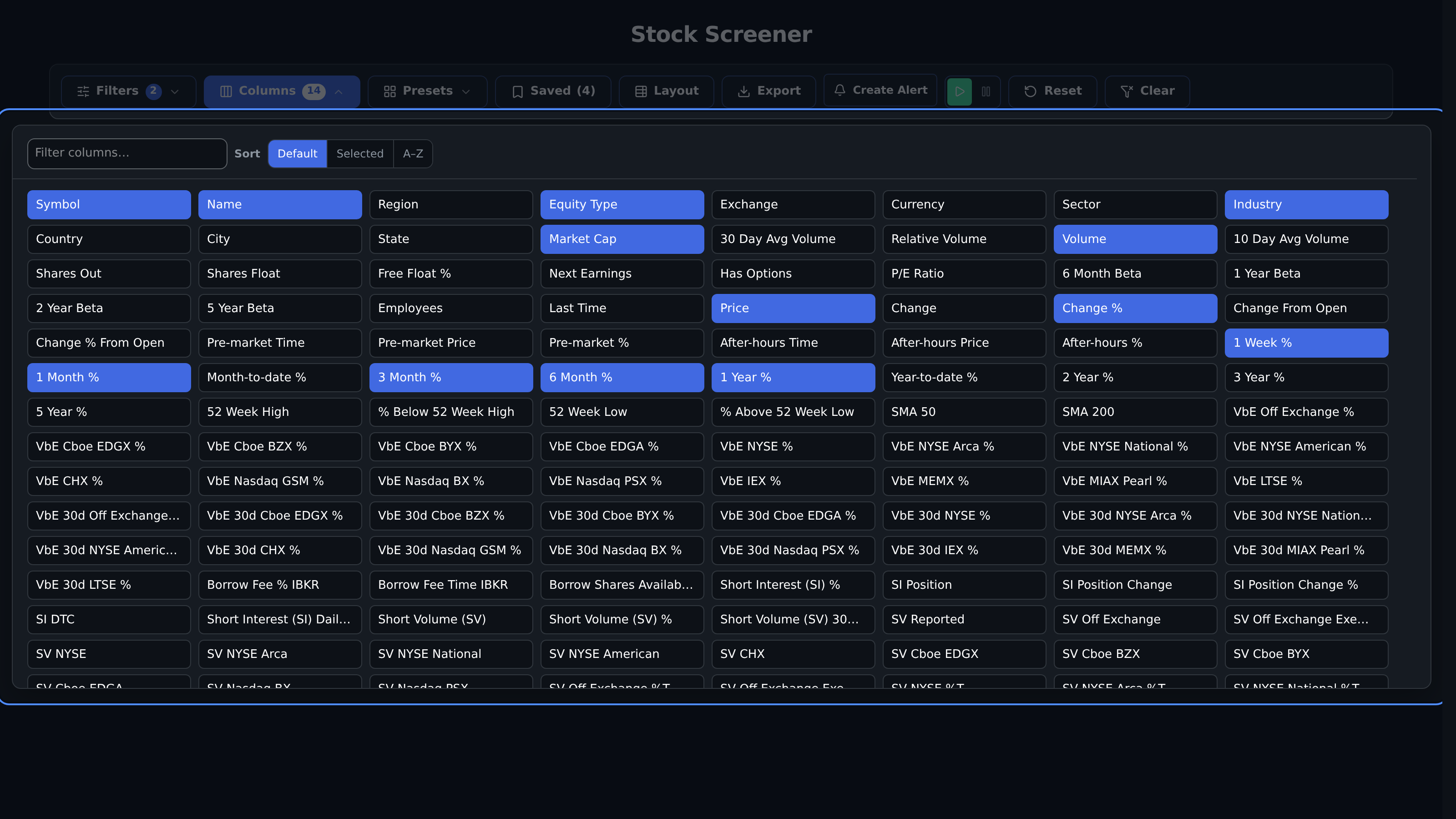Open the Presets dropdown
The image size is (1456, 819).
(x=427, y=91)
